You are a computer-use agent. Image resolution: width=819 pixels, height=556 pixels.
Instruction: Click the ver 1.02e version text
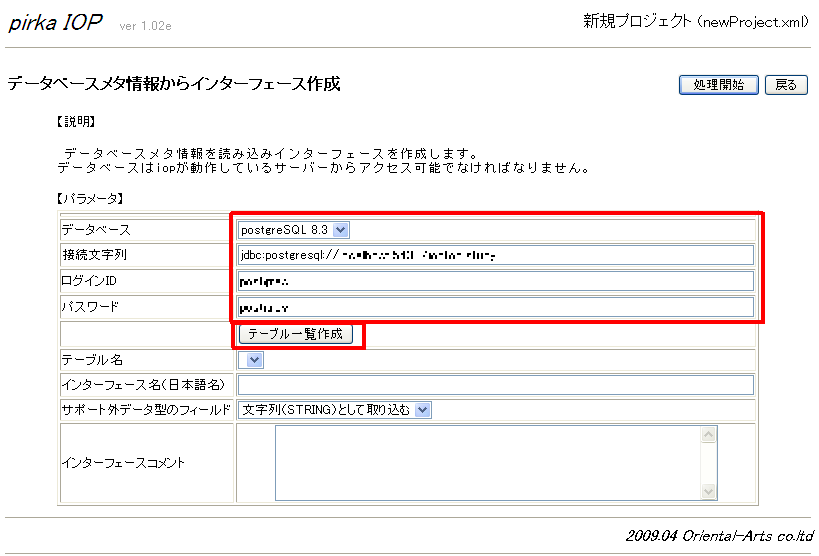145,26
